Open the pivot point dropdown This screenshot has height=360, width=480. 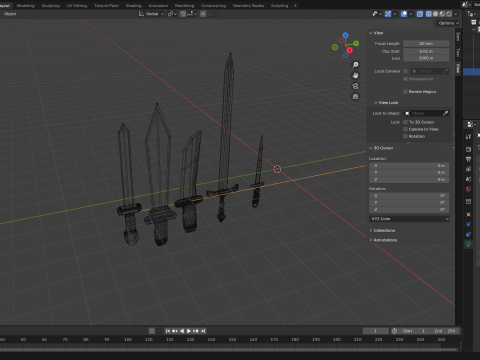(172, 14)
